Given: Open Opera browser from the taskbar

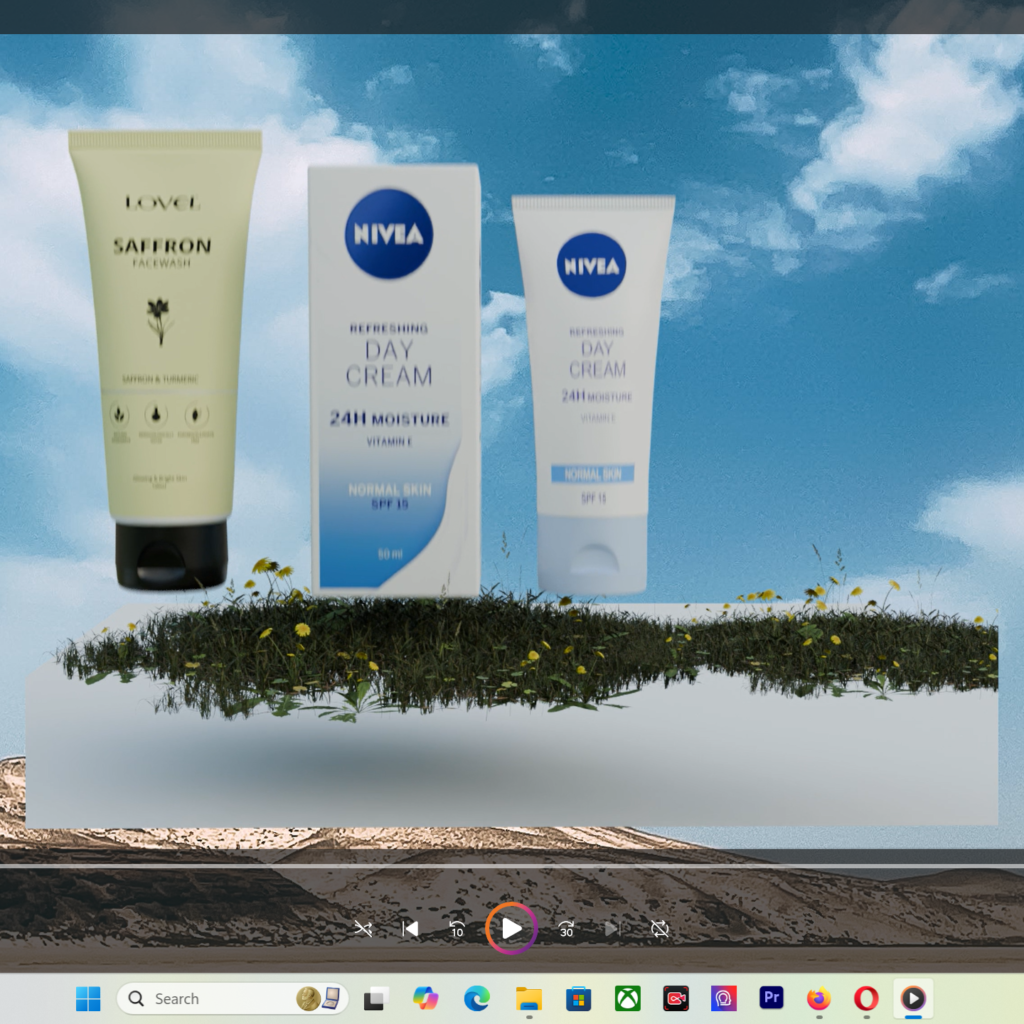Looking at the screenshot, I should tap(867, 998).
